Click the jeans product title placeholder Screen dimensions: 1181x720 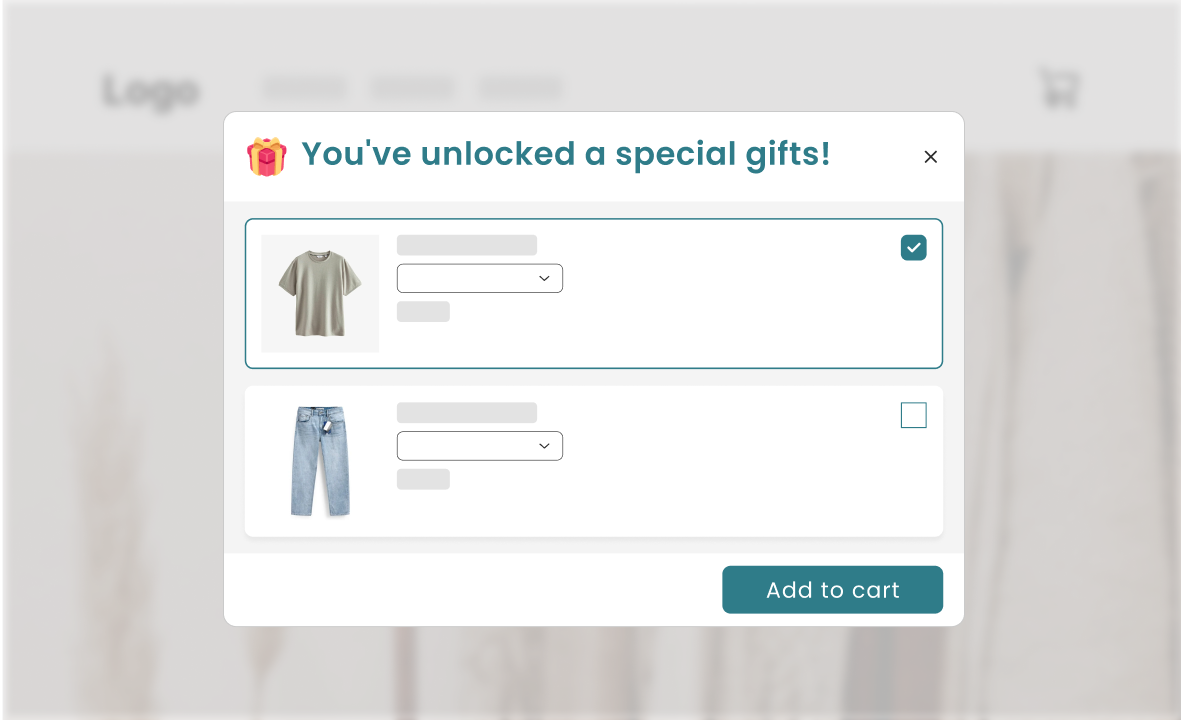[466, 412]
